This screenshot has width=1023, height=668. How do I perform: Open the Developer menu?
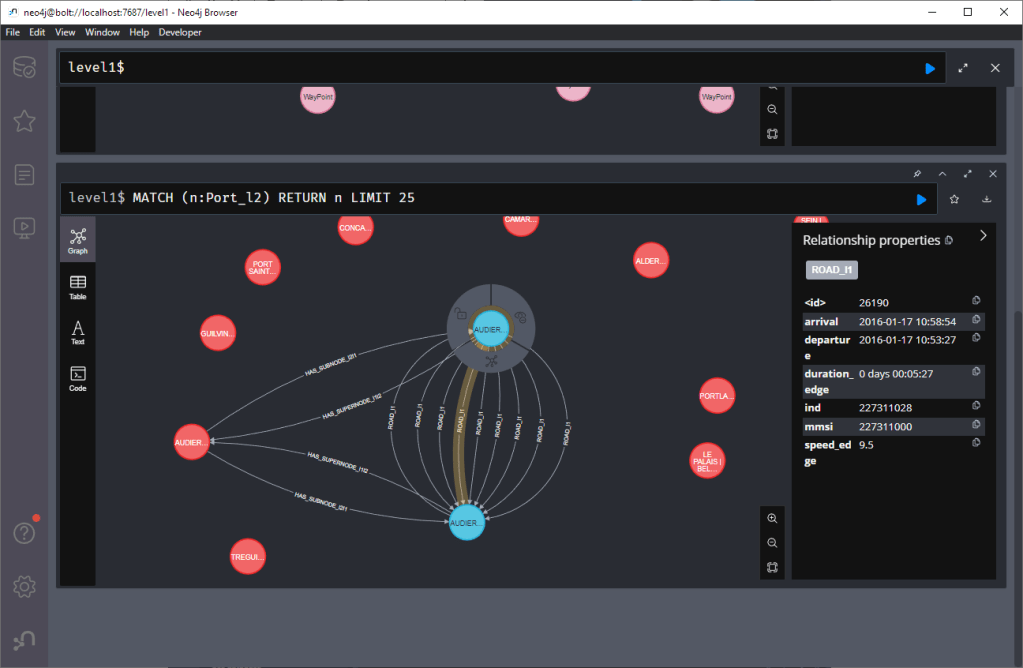(180, 32)
